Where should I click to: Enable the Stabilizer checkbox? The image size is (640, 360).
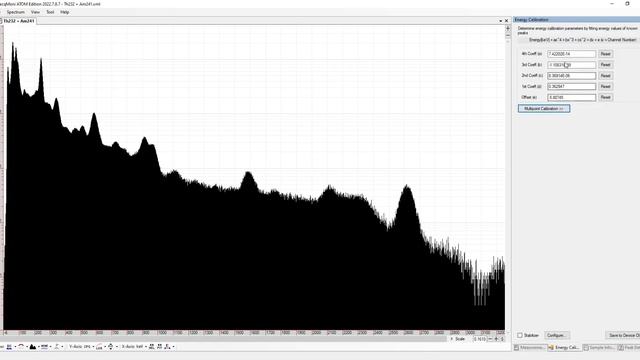[x=520, y=336]
